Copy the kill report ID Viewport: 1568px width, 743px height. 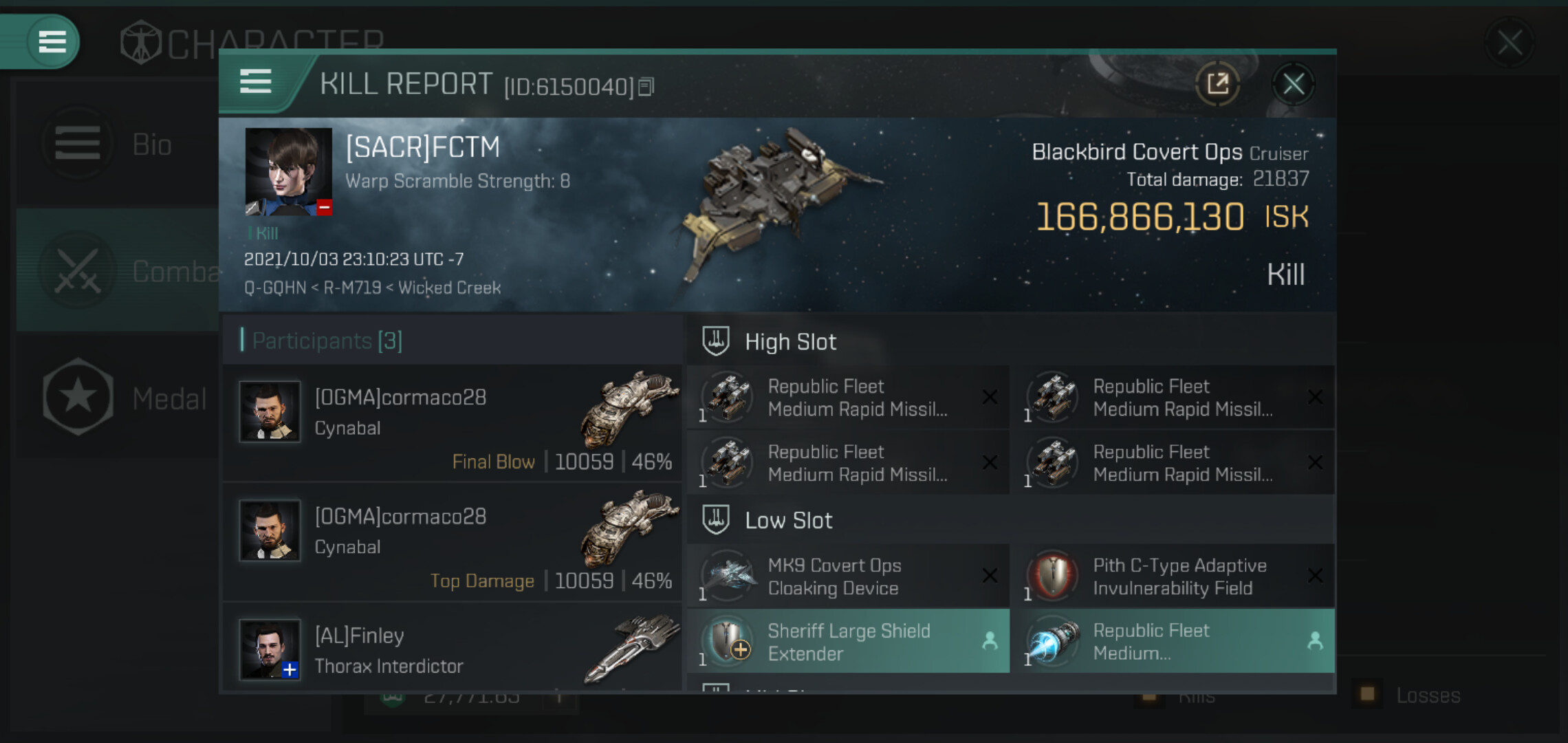tap(646, 87)
